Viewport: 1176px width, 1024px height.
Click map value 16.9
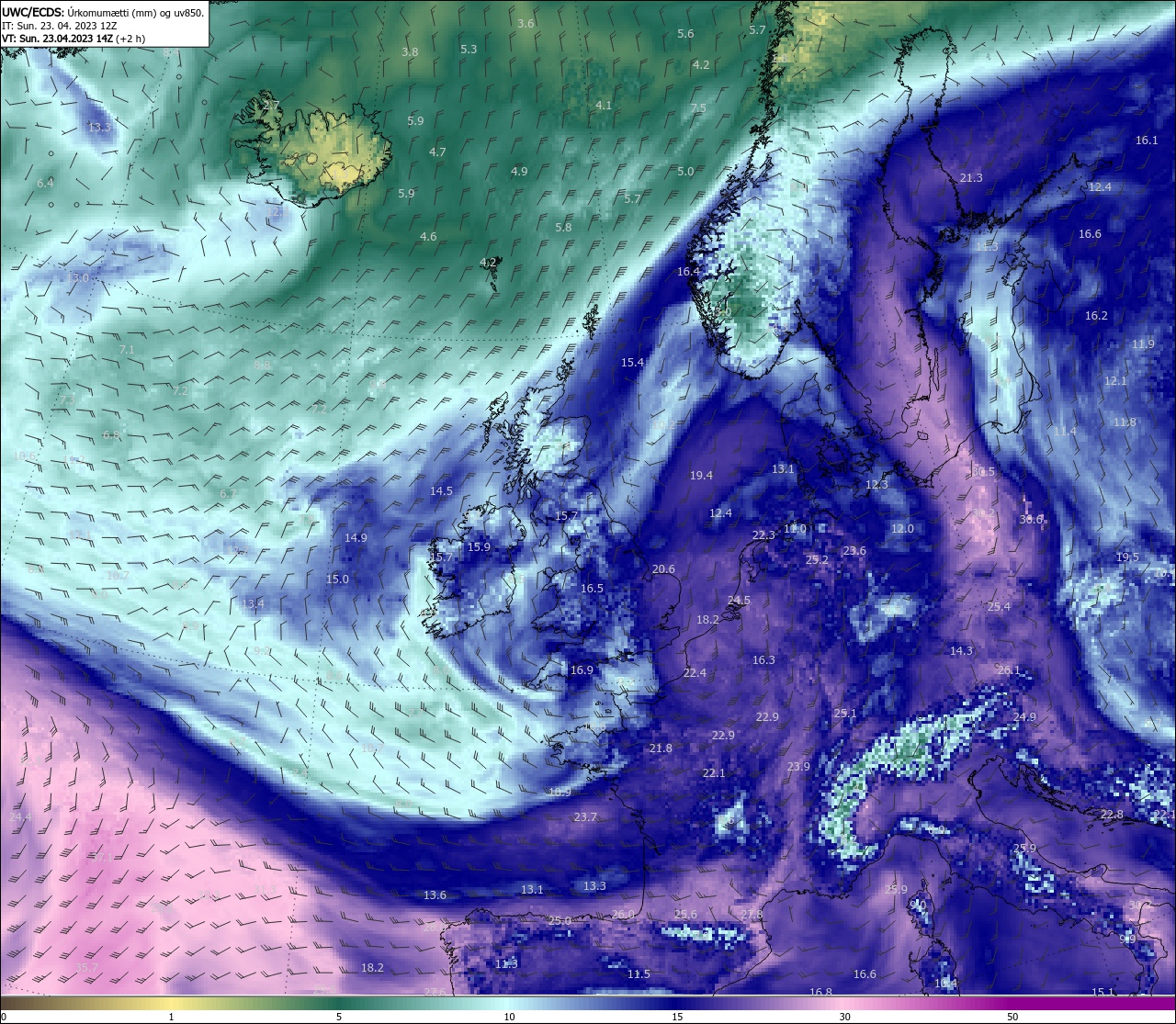pyautogui.click(x=582, y=670)
